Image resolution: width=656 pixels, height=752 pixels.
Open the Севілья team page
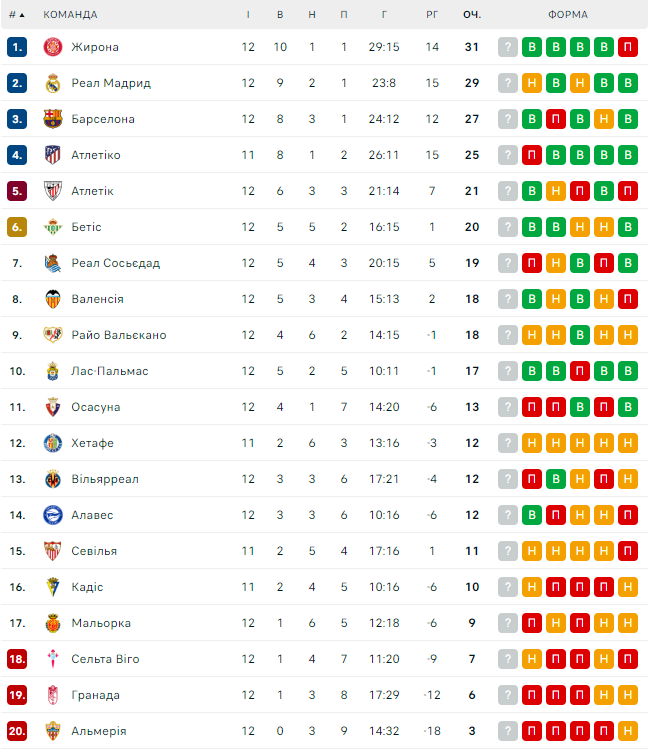94,551
